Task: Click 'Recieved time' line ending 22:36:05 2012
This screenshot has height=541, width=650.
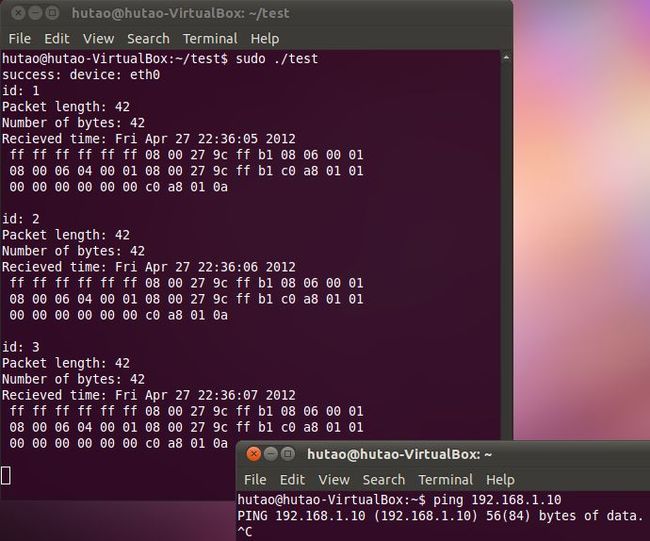Action: (x=149, y=138)
